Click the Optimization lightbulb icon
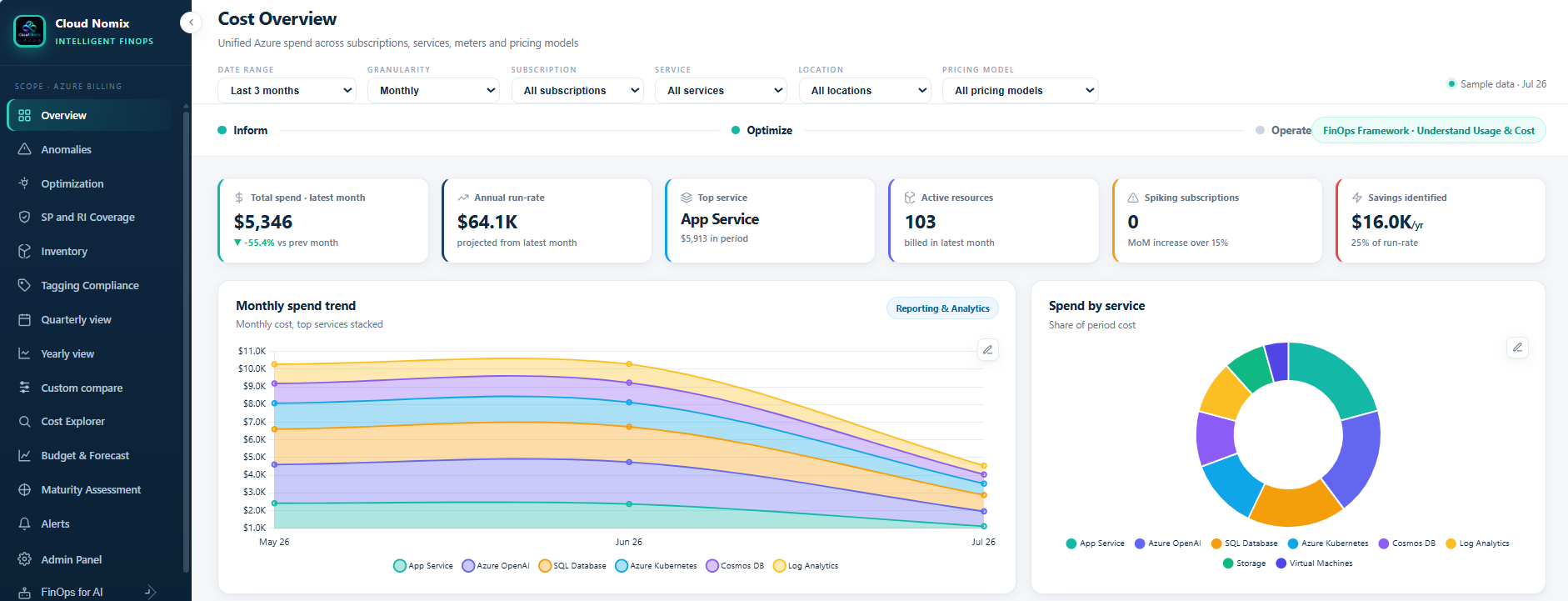1568x601 pixels. point(24,183)
